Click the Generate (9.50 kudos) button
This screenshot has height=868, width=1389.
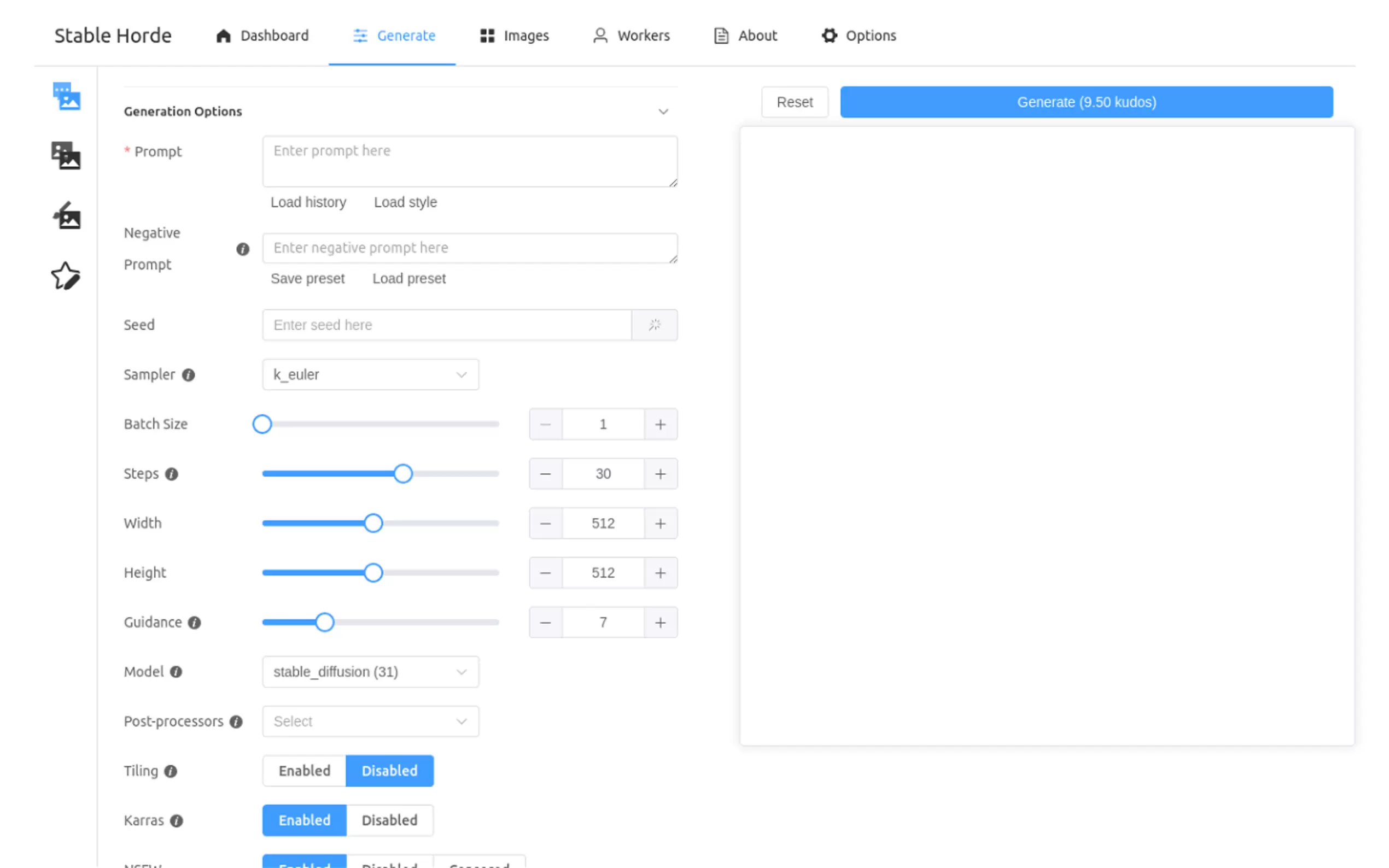pos(1086,102)
